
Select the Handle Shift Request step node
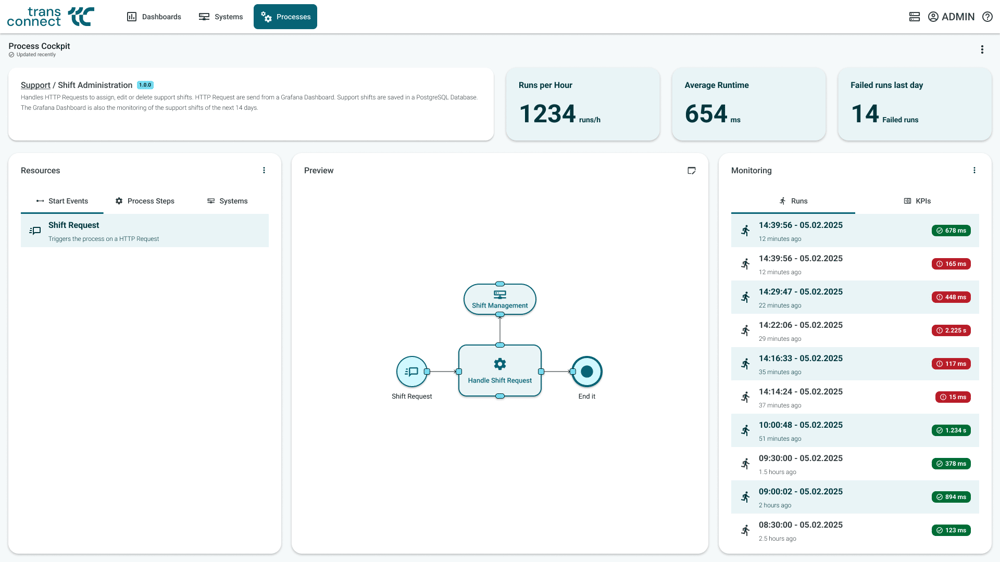click(500, 371)
